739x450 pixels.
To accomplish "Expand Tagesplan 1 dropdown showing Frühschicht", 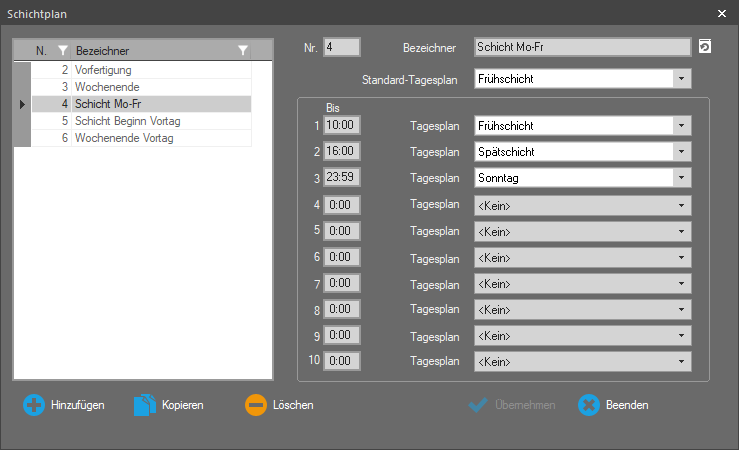I will pos(681,126).
